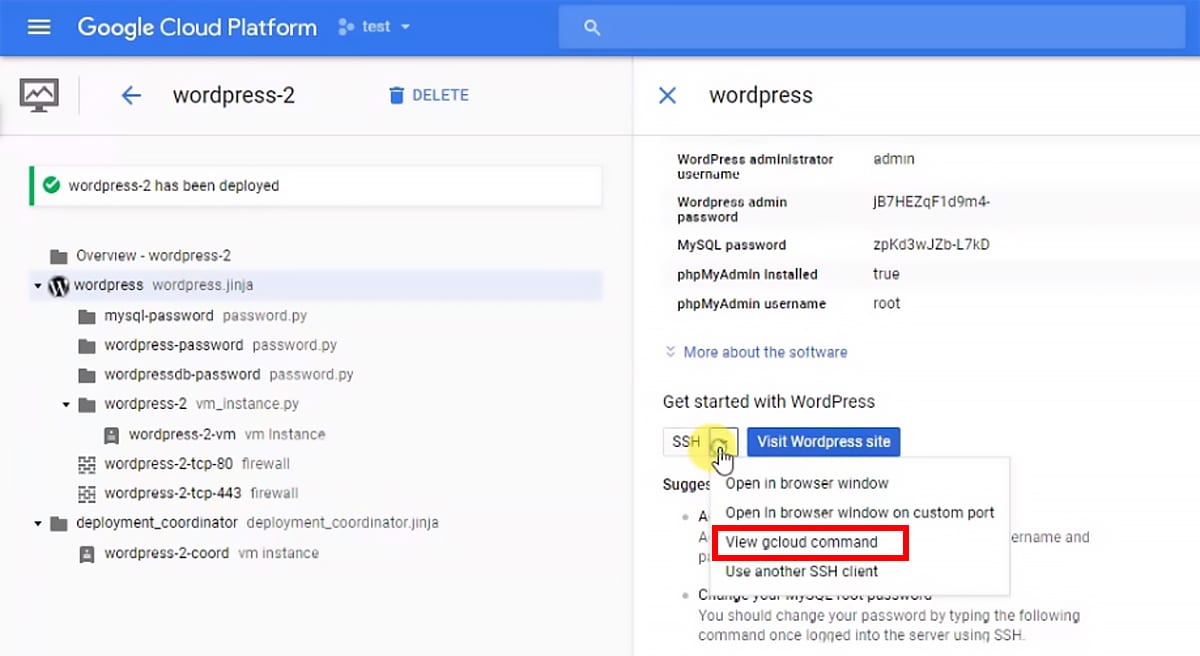Viewport: 1200px width, 656px height.
Task: Click the Deployment Manager monitor icon
Action: click(39, 95)
